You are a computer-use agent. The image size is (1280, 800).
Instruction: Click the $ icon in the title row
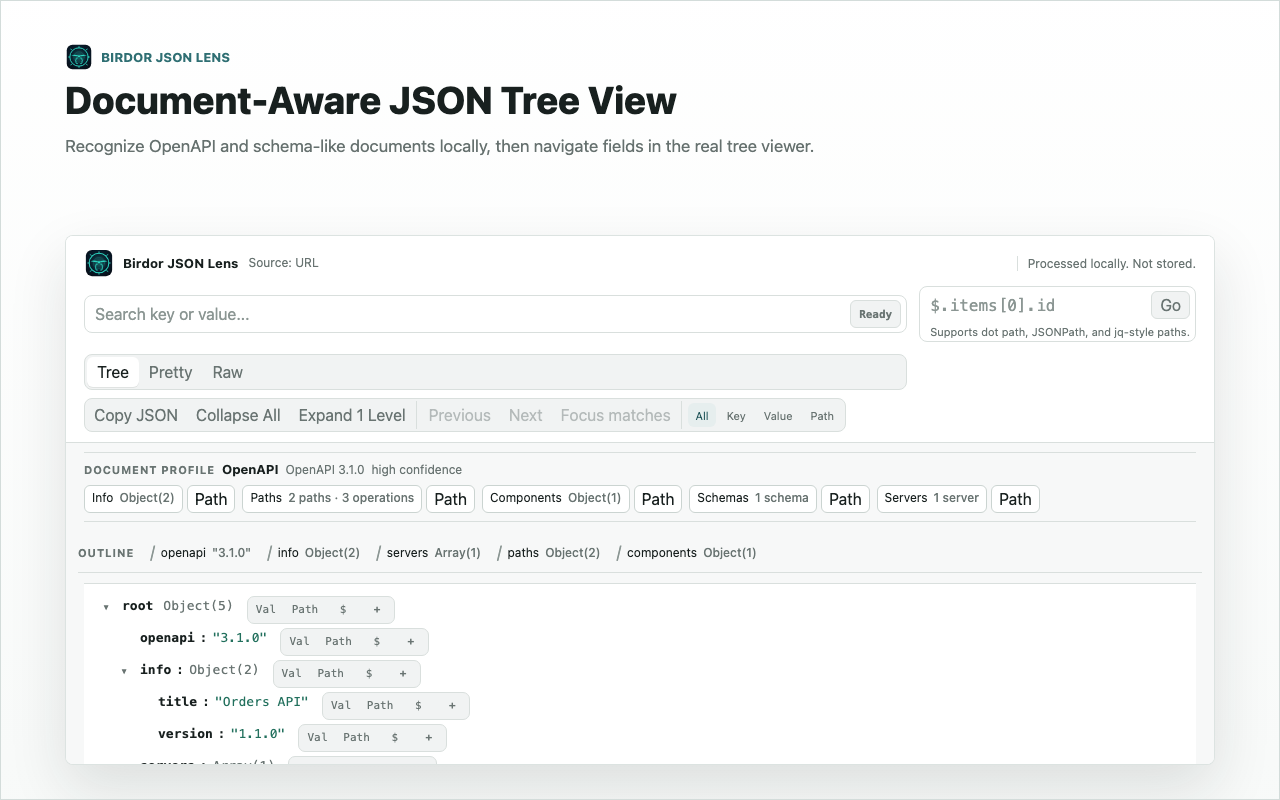(x=418, y=705)
